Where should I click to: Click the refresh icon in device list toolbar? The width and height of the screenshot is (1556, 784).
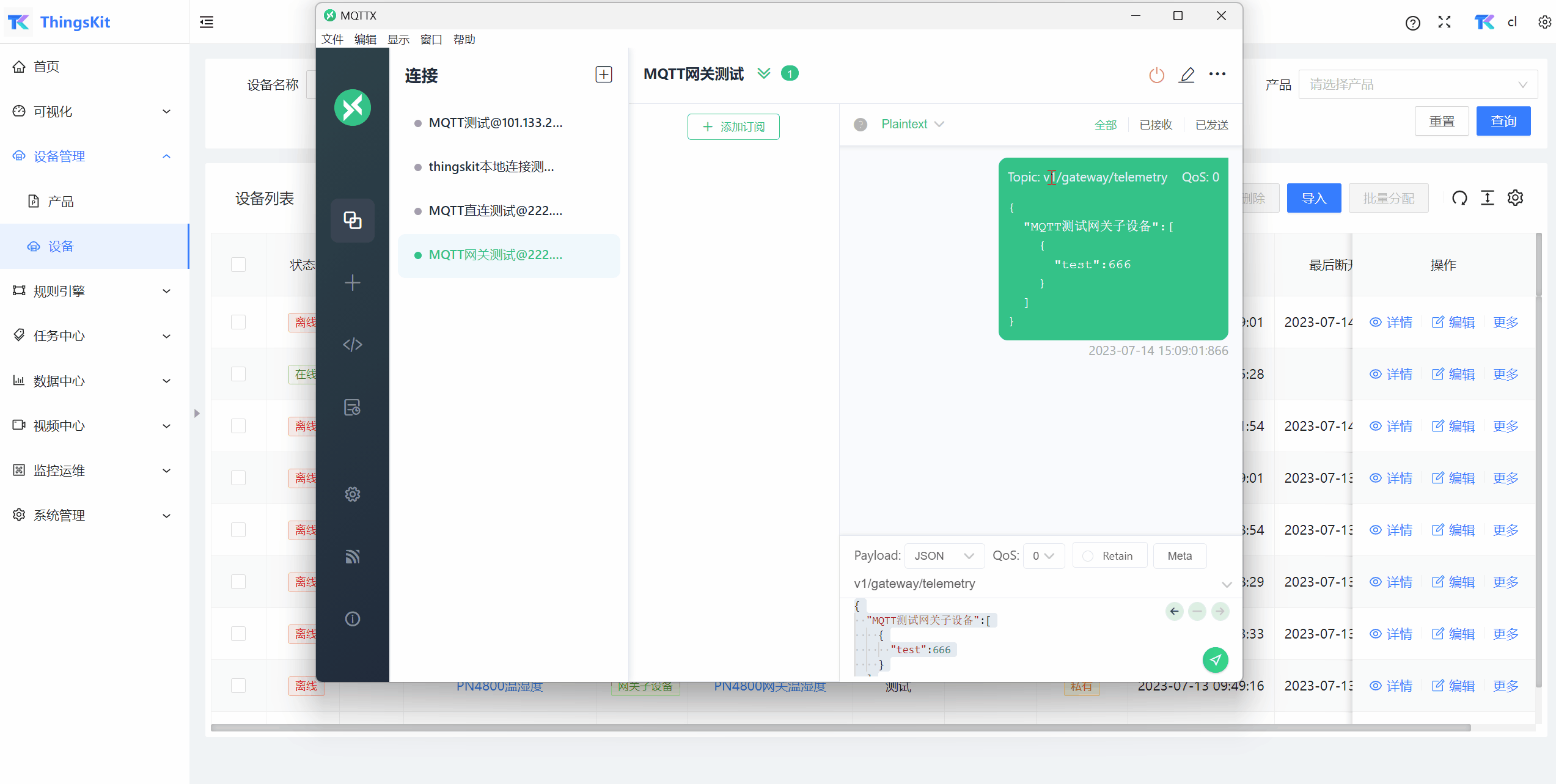(1459, 198)
